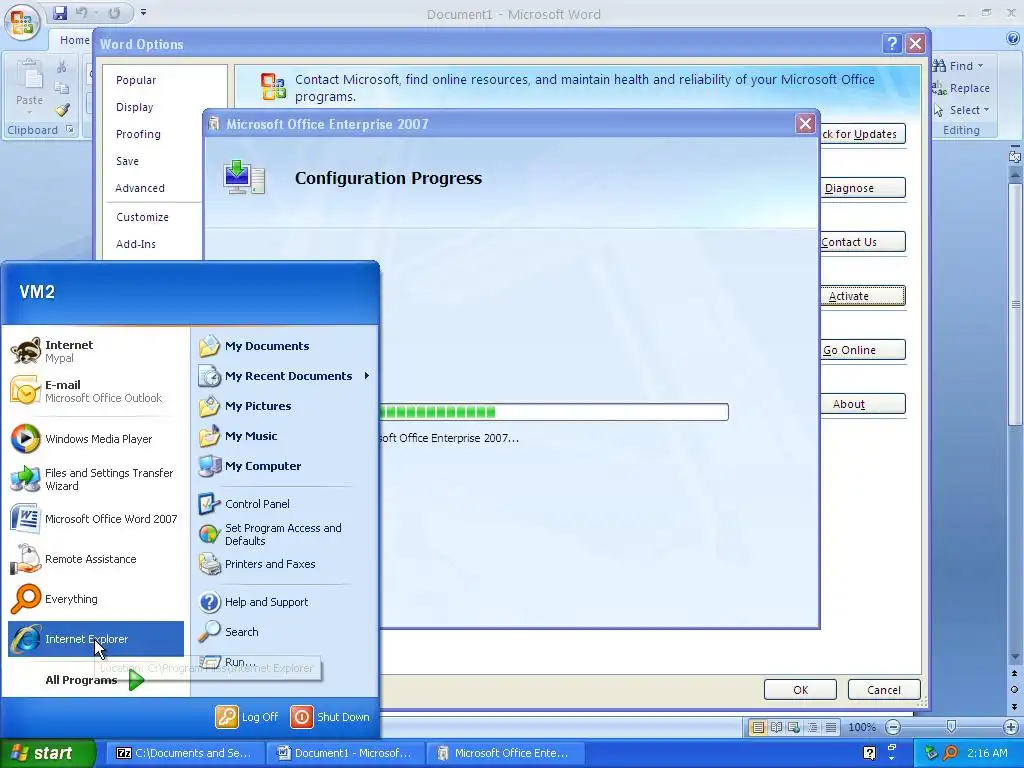Click the About button
The height and width of the screenshot is (768, 1024).
(863, 404)
